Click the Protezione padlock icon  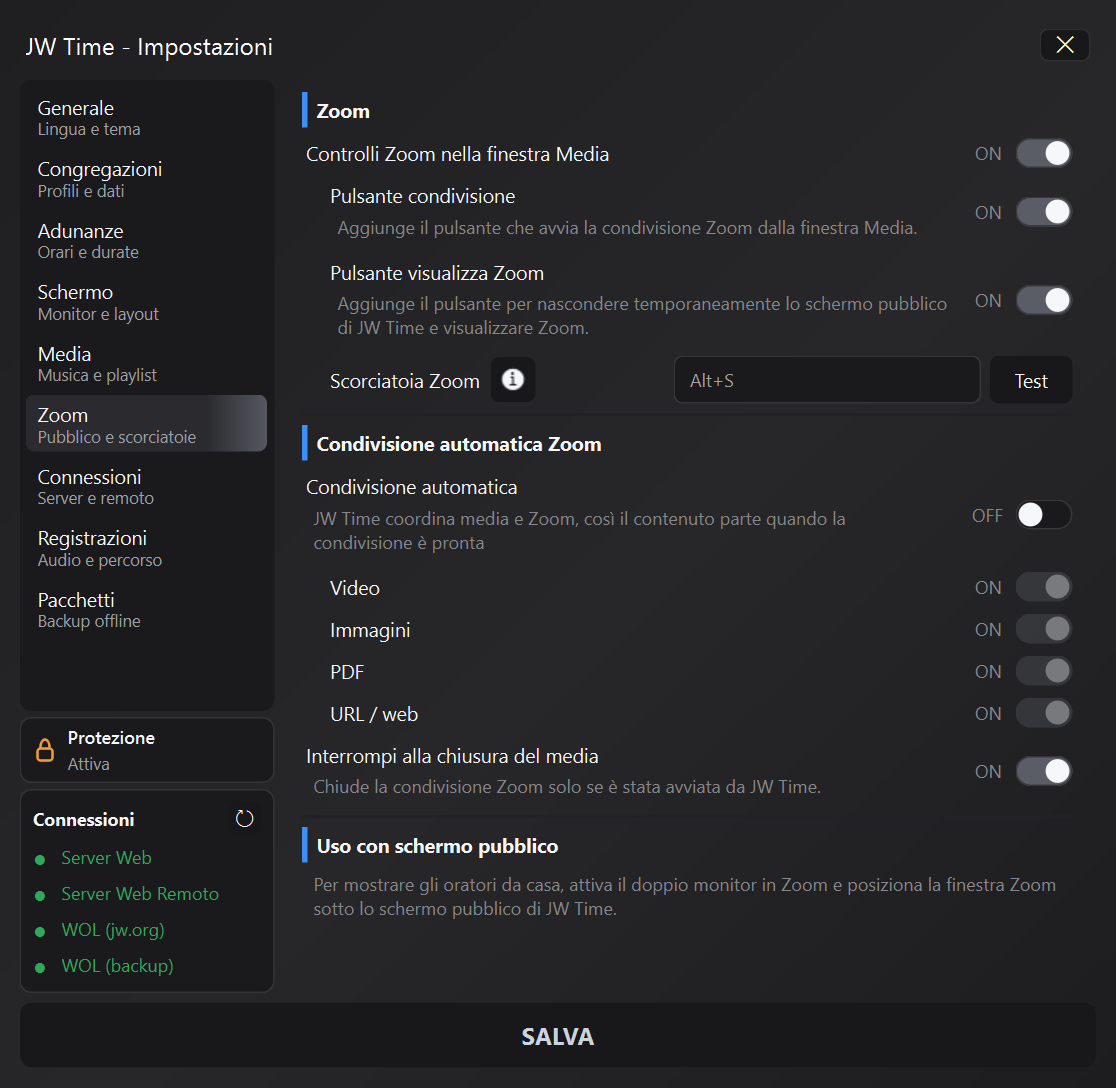(45, 750)
